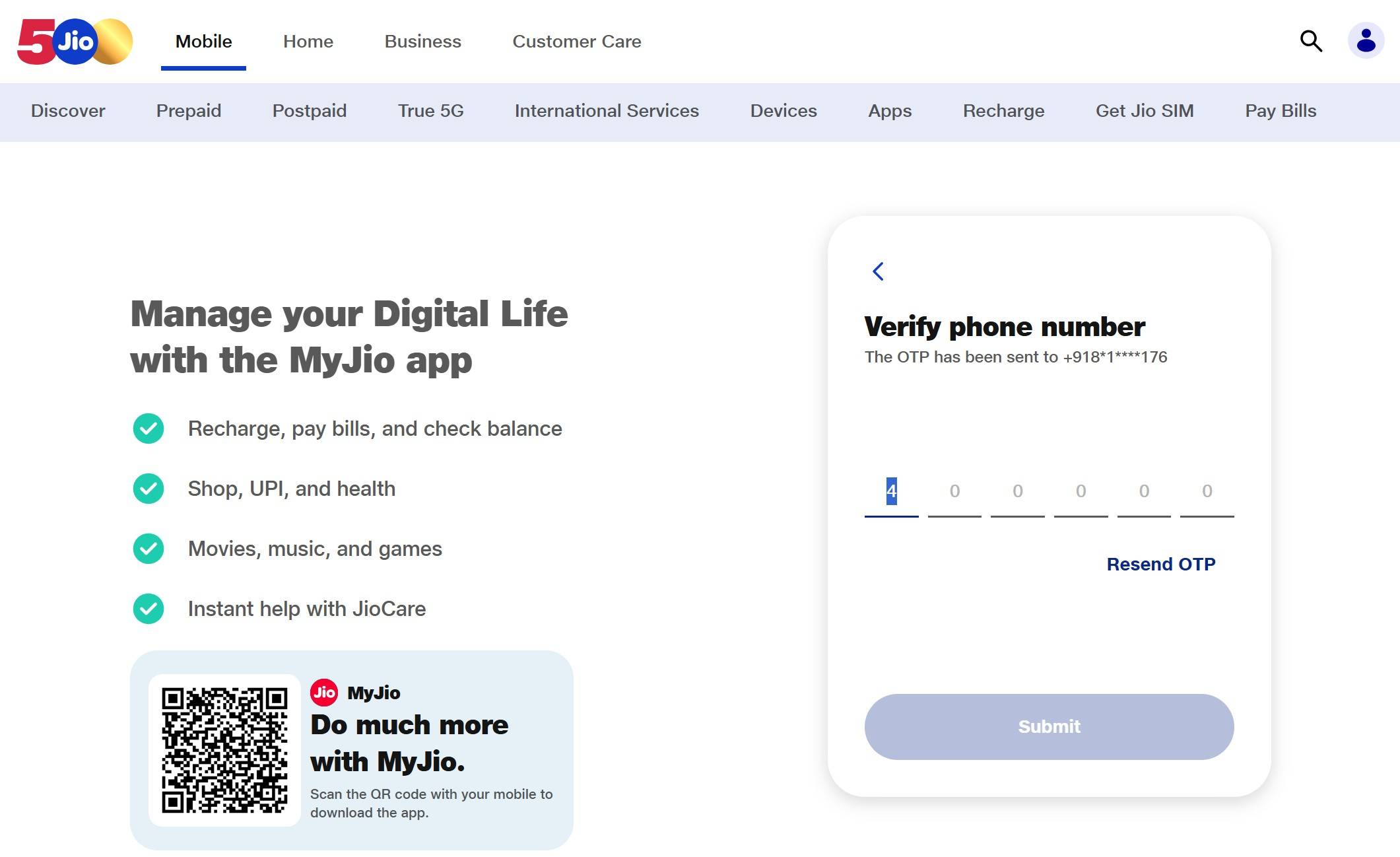Click 'Scan the QR code' instruction text
The image size is (1400, 857).
431,803
